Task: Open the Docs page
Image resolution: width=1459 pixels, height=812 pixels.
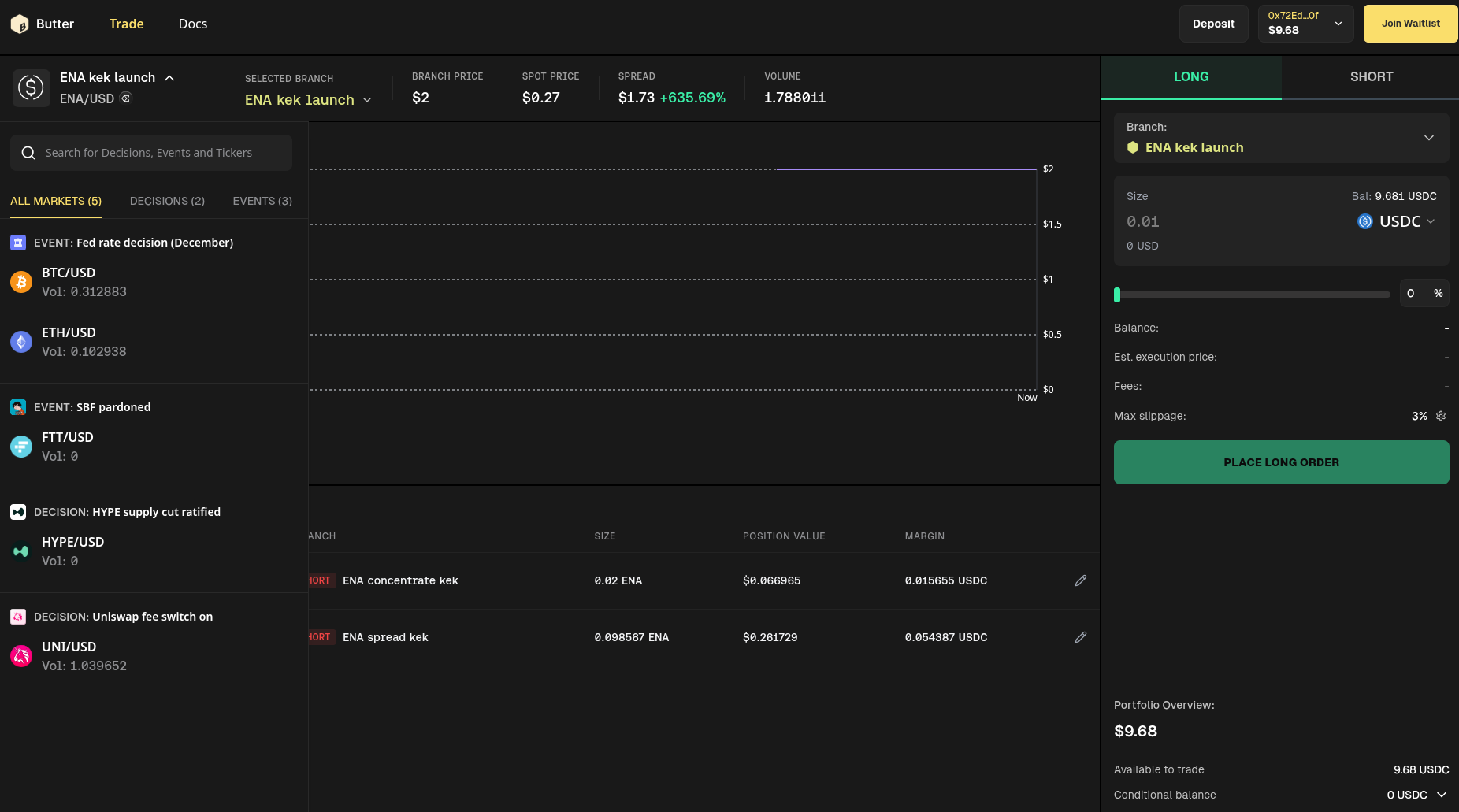Action: 193,24
